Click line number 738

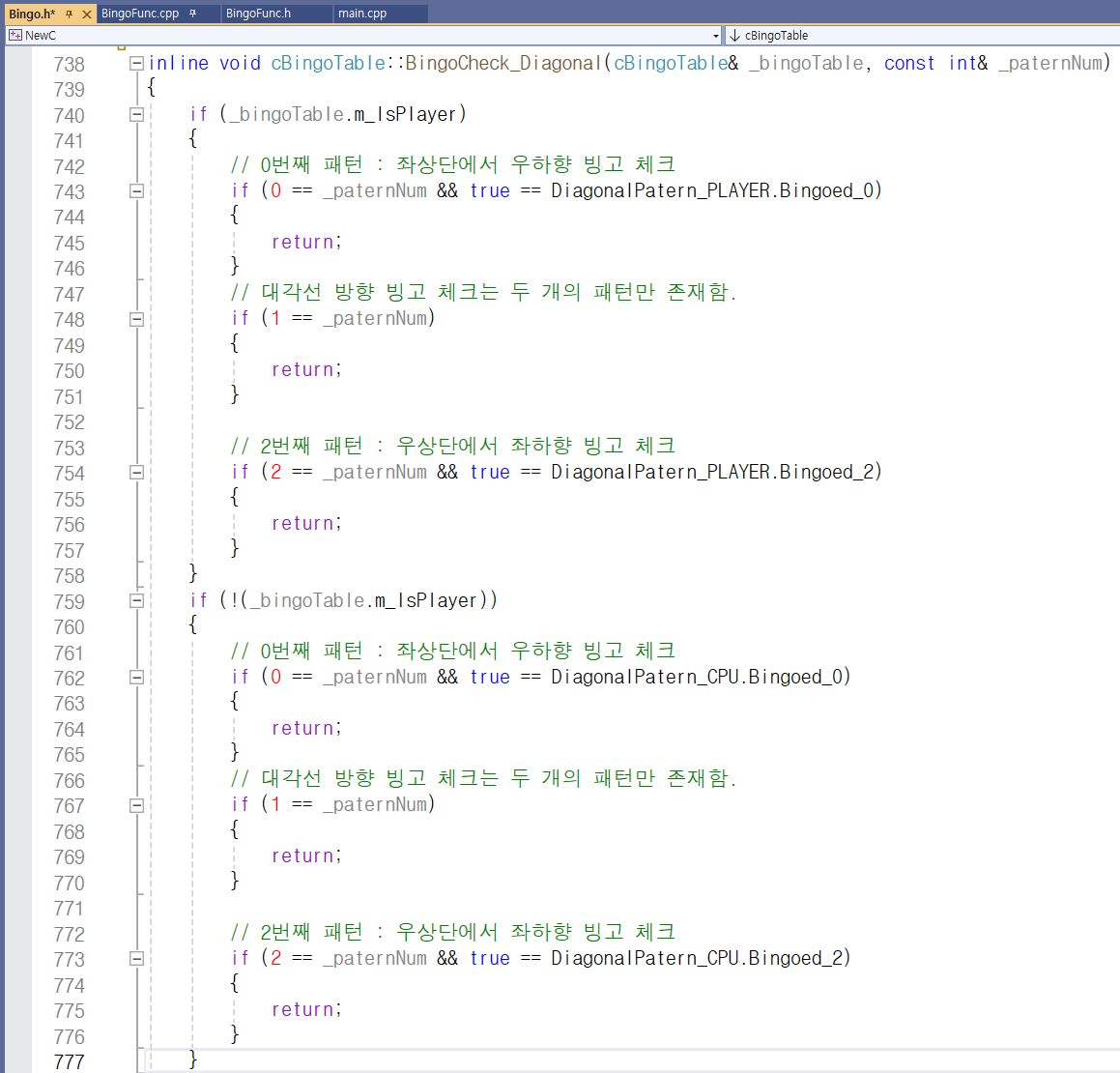(x=70, y=65)
